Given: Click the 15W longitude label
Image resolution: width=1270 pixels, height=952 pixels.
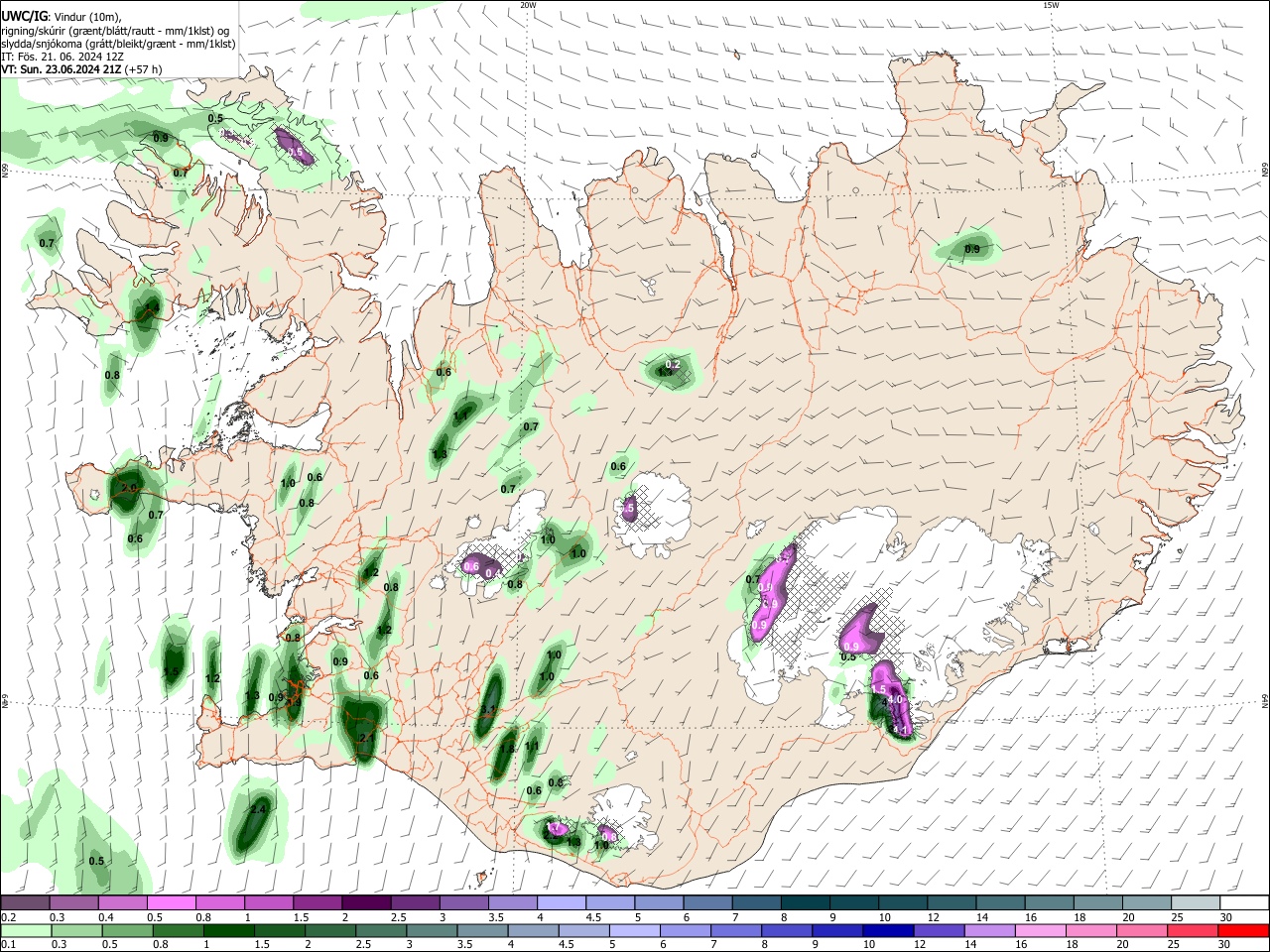Looking at the screenshot, I should click(x=1051, y=5).
